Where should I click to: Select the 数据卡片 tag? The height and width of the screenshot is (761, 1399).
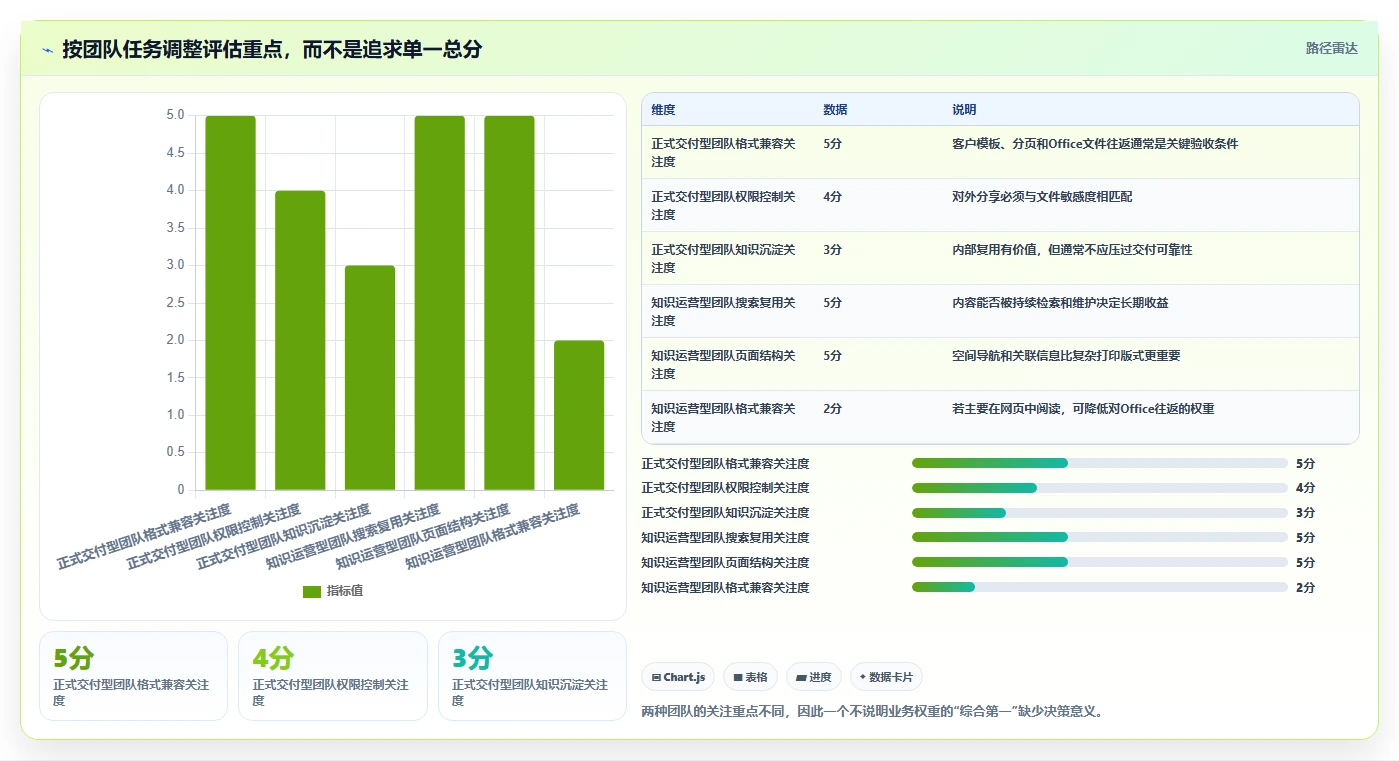(x=886, y=677)
